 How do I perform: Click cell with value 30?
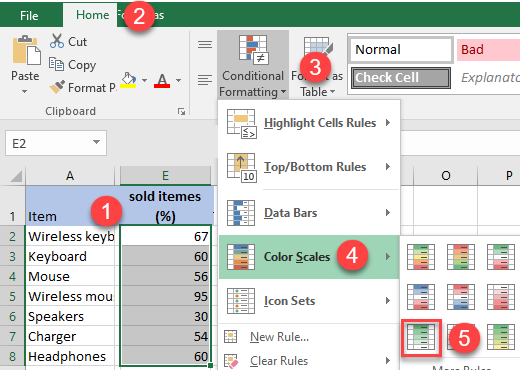point(165,316)
